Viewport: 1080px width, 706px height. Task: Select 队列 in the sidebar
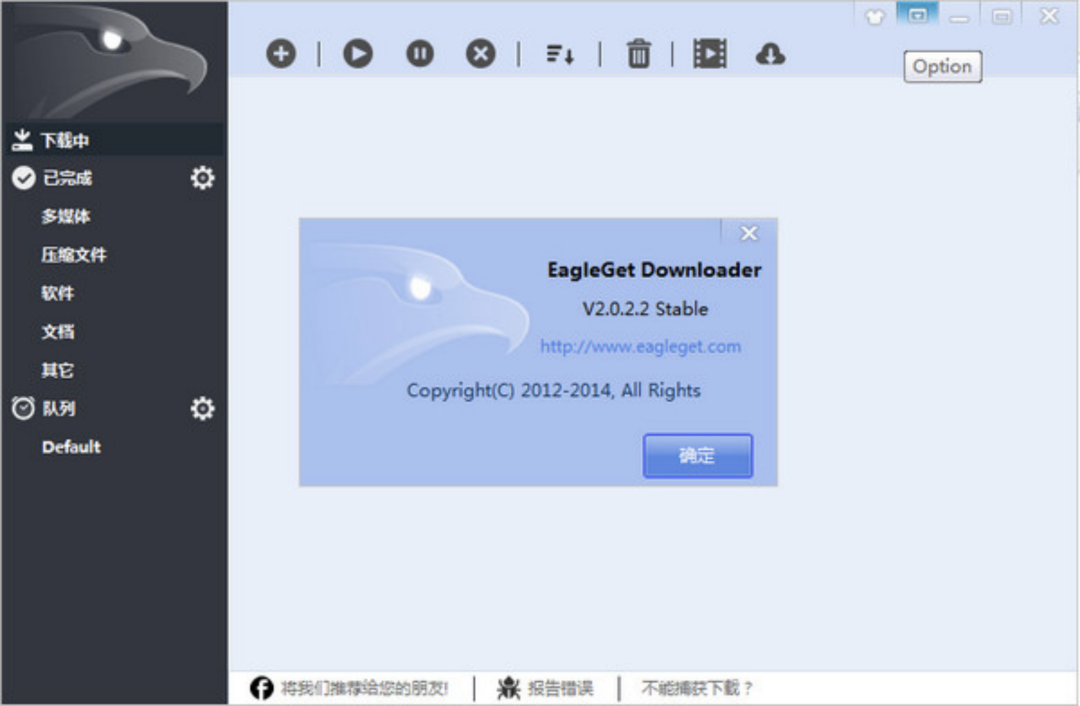[59, 408]
